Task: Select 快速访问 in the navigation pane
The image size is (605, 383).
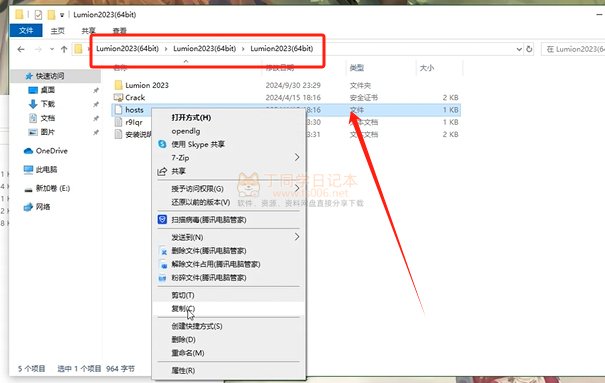Action: click(x=50, y=76)
